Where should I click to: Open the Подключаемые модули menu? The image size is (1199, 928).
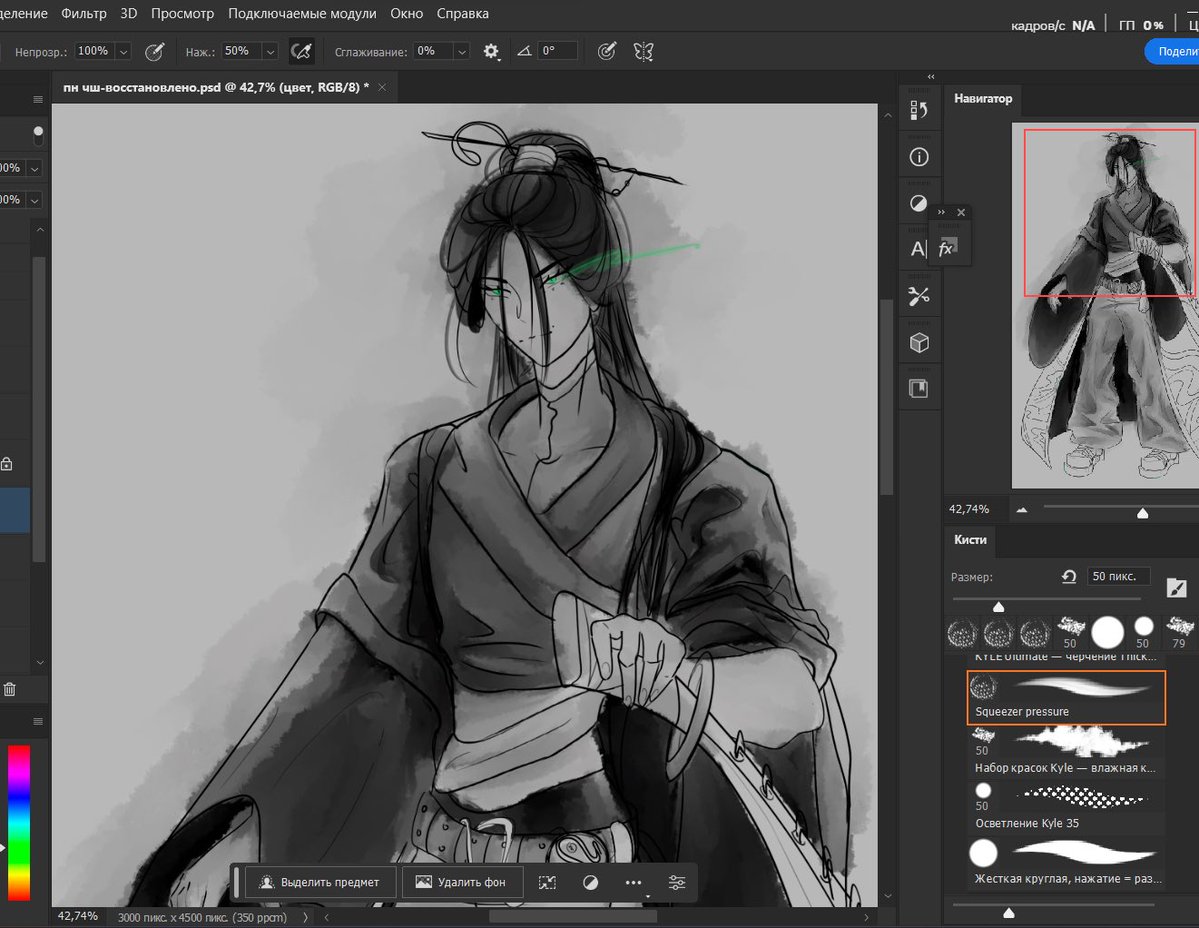pos(302,13)
